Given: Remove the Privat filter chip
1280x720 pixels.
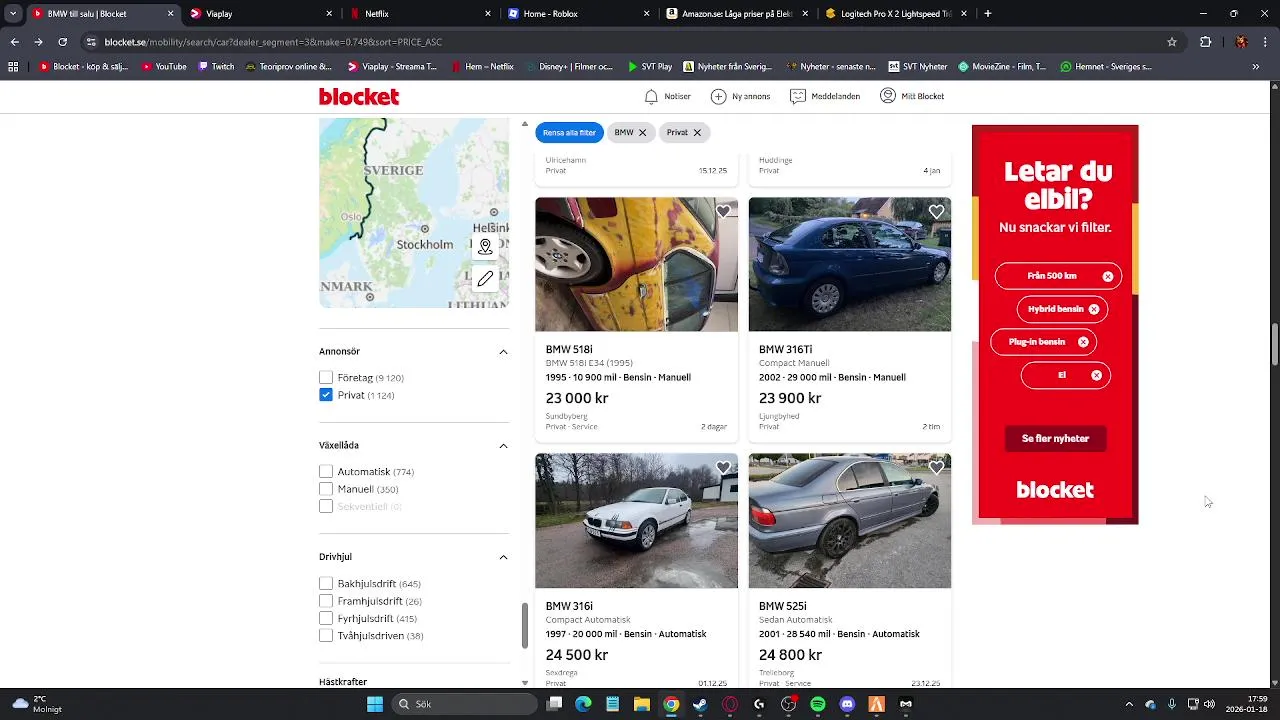Looking at the screenshot, I should tap(697, 132).
